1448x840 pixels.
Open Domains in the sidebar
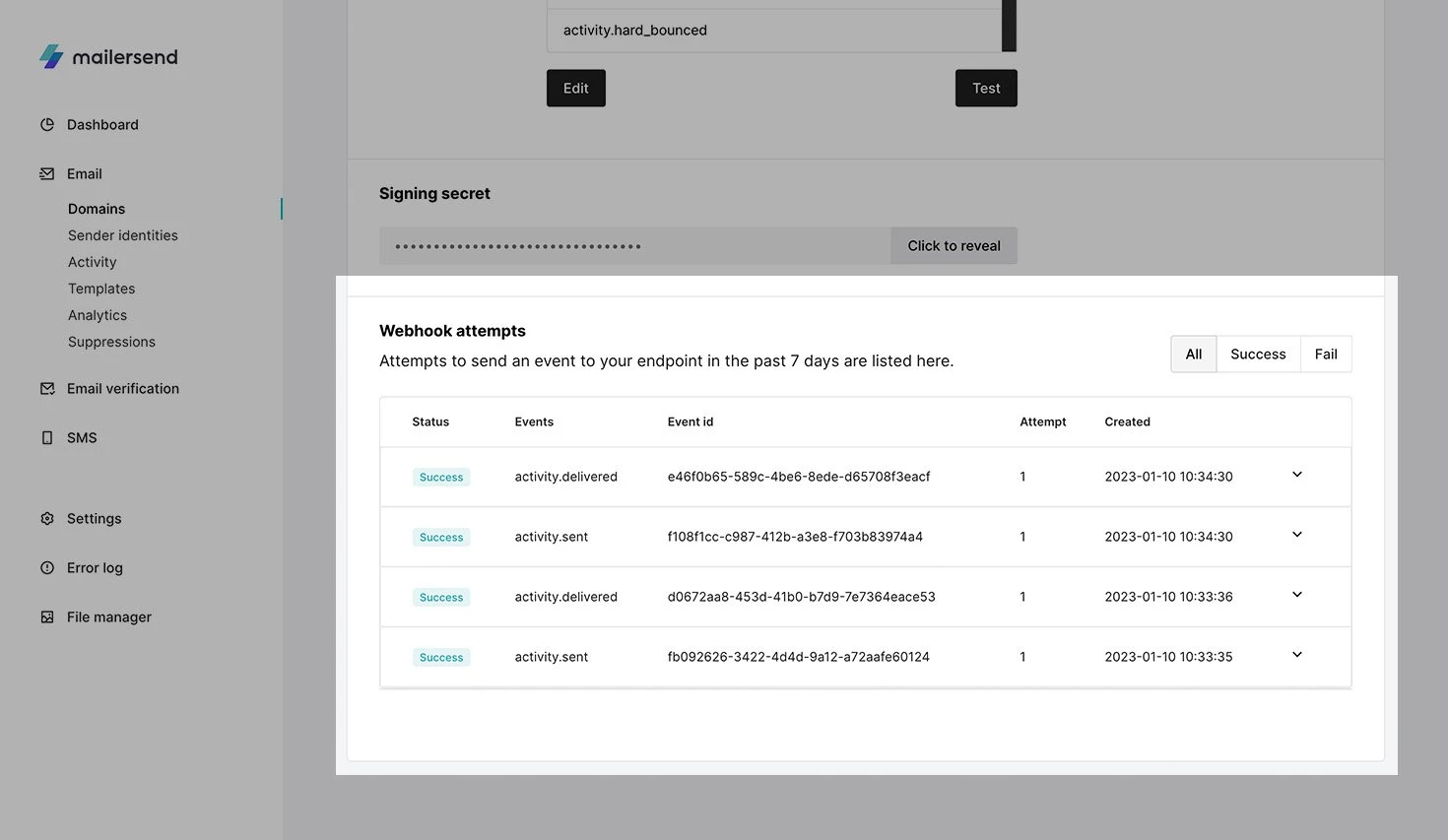[x=97, y=209]
